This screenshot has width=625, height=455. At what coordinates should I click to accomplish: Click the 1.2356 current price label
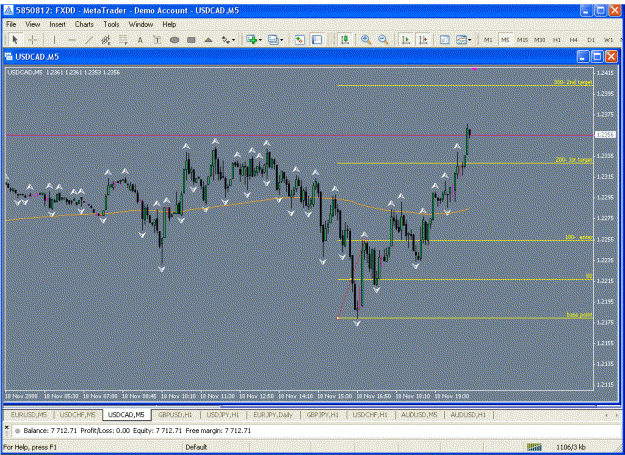[x=605, y=135]
